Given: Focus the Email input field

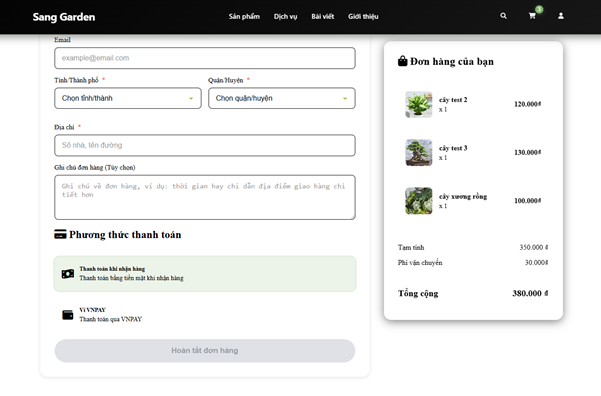Looking at the screenshot, I should click(x=205, y=58).
